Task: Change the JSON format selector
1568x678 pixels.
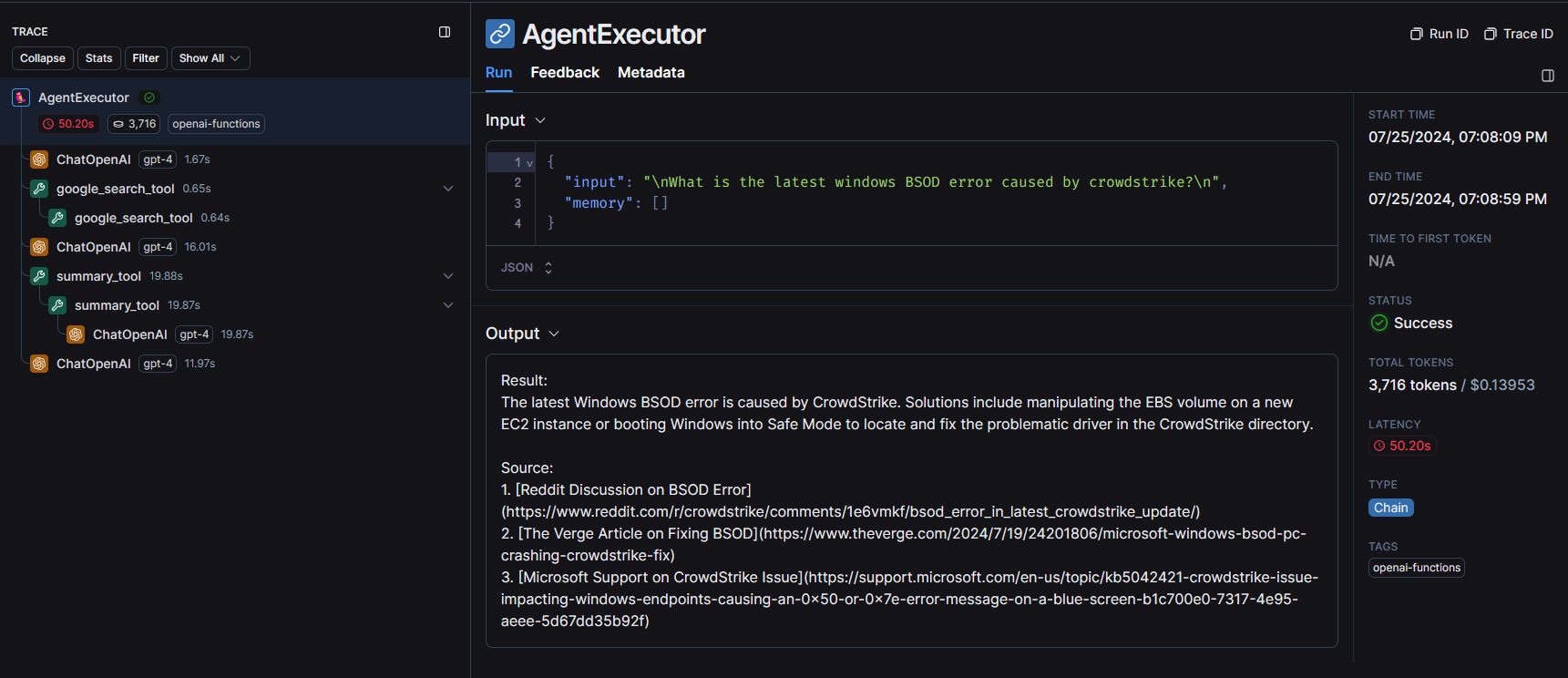Action: (x=527, y=268)
